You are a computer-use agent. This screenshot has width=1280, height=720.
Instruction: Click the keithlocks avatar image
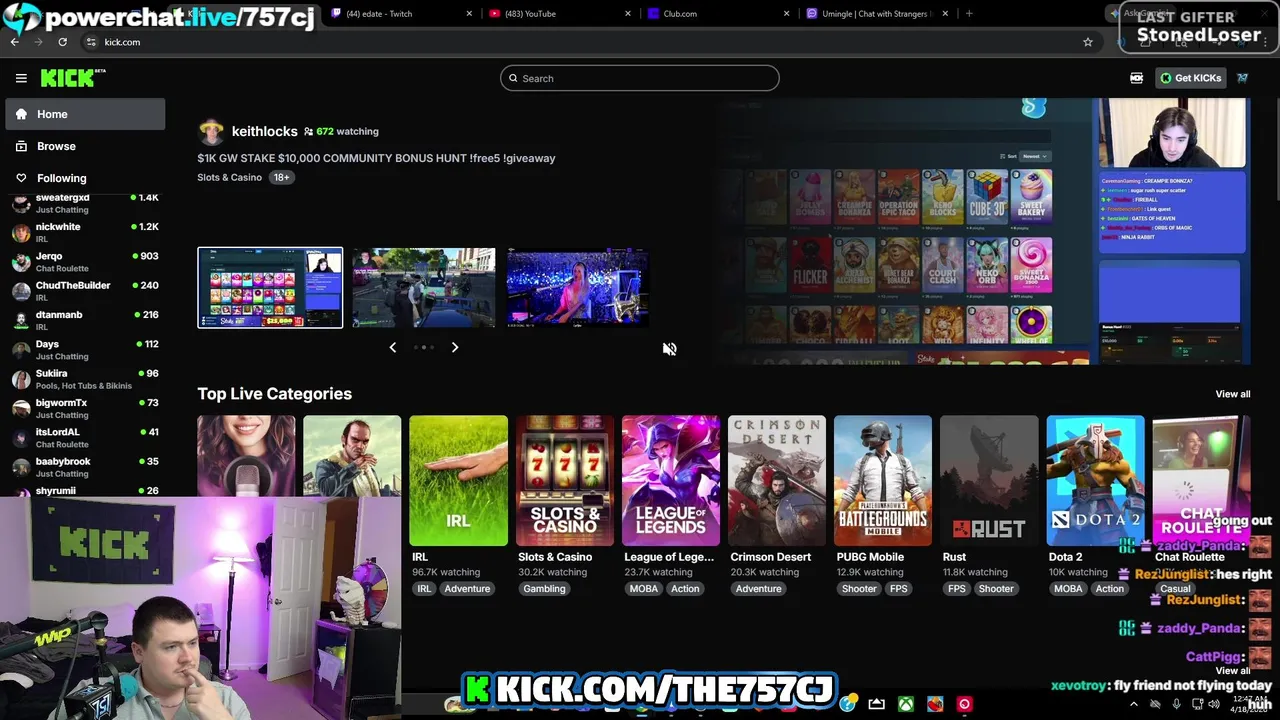[211, 131]
